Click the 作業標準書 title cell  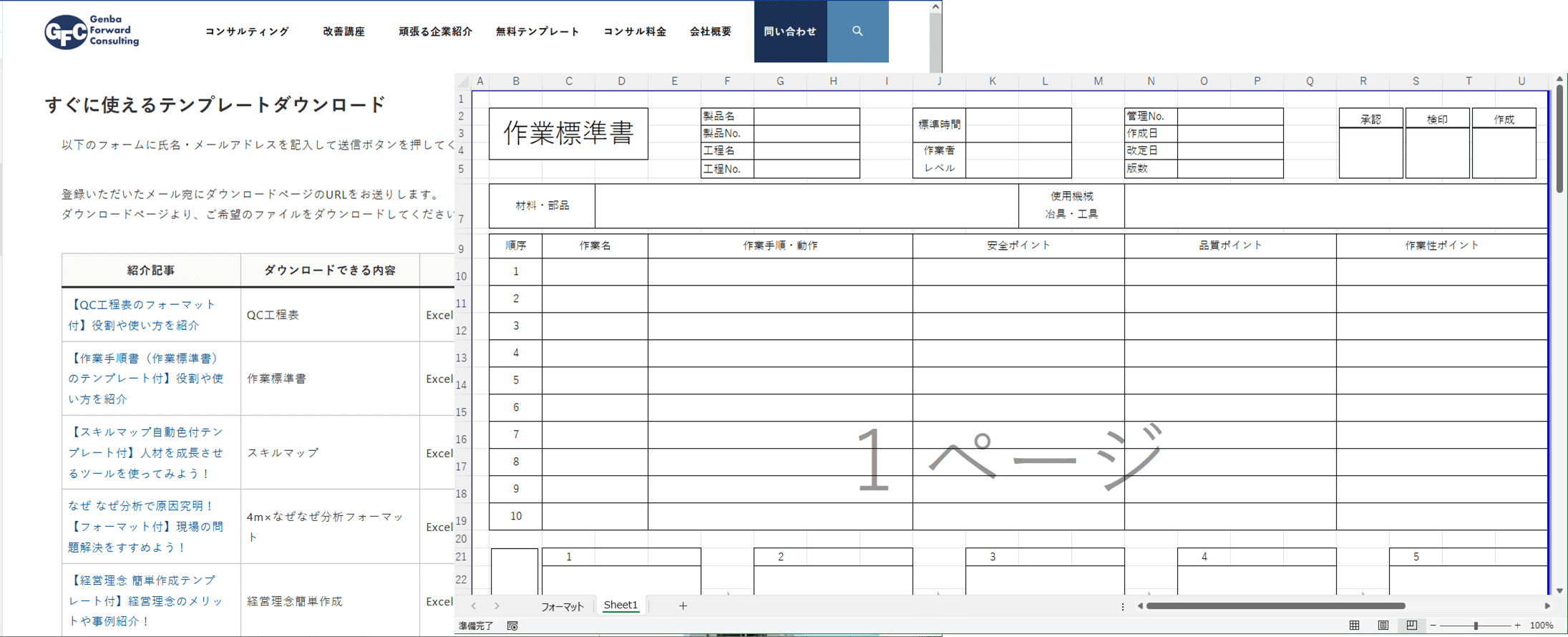tap(568, 134)
